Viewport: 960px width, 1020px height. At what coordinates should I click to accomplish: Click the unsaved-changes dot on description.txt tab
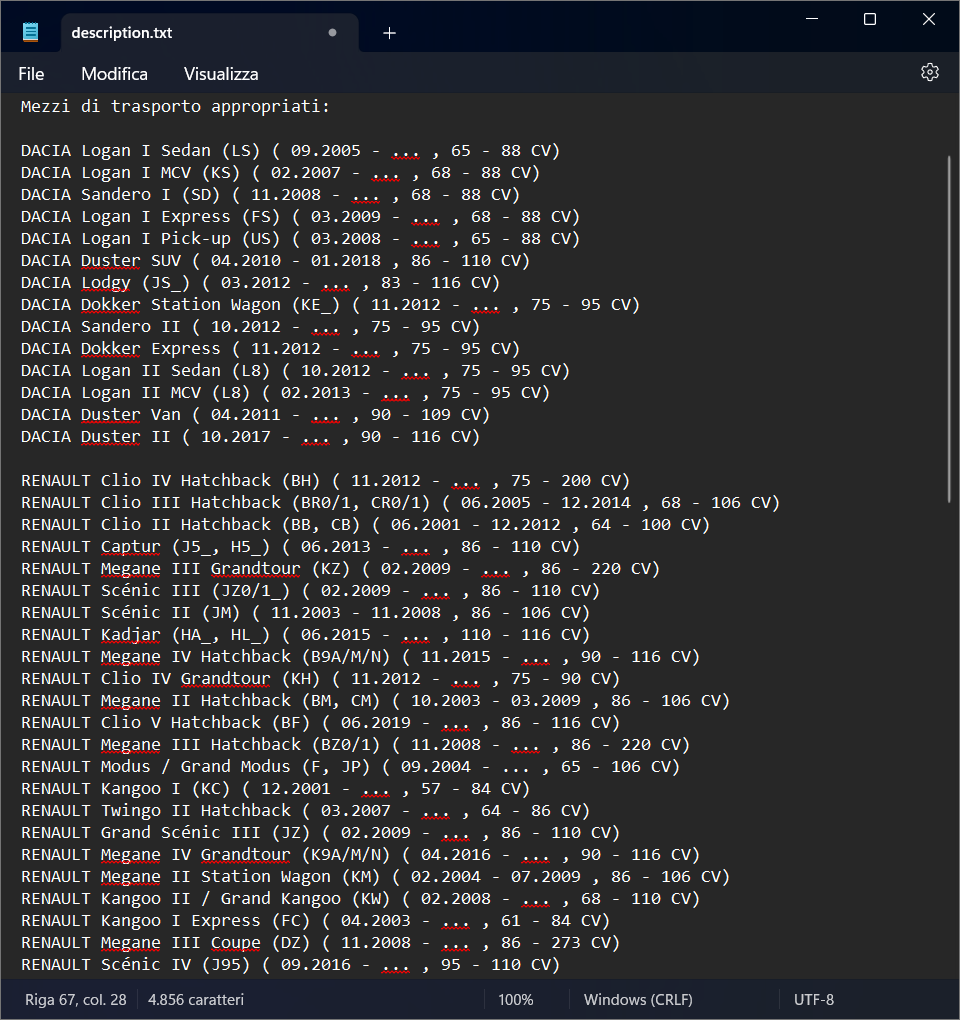pos(332,33)
